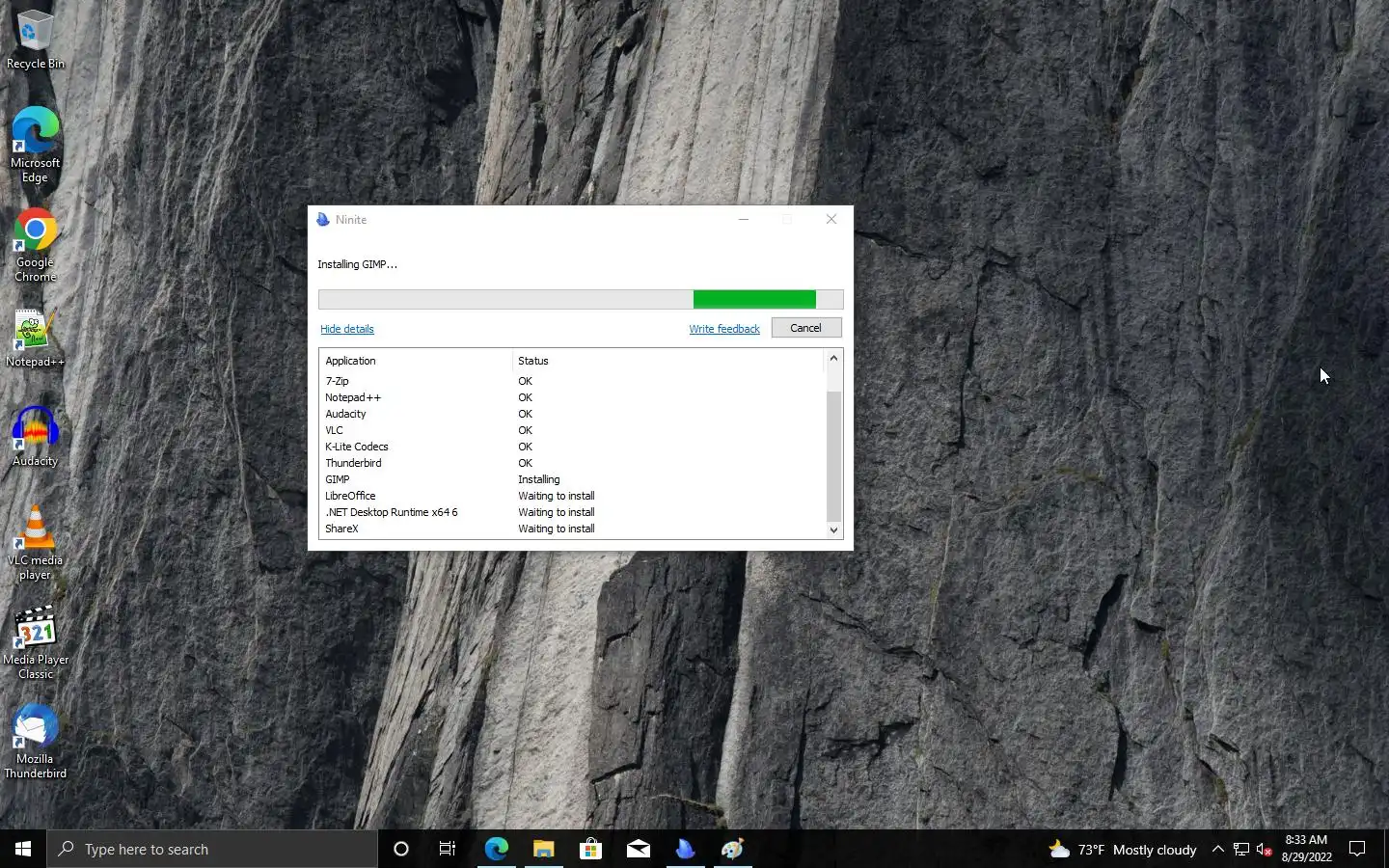
Task: Select the Thunderbird row in Ninite list
Action: [573, 463]
